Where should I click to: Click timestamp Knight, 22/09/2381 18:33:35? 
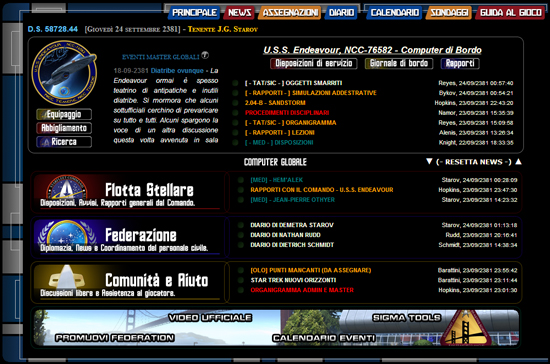[x=476, y=142]
